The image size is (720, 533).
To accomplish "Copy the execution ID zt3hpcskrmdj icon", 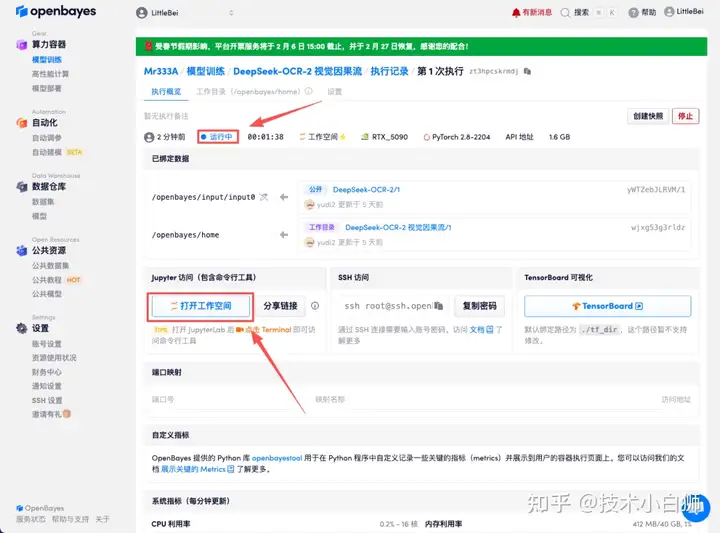I will [528, 71].
